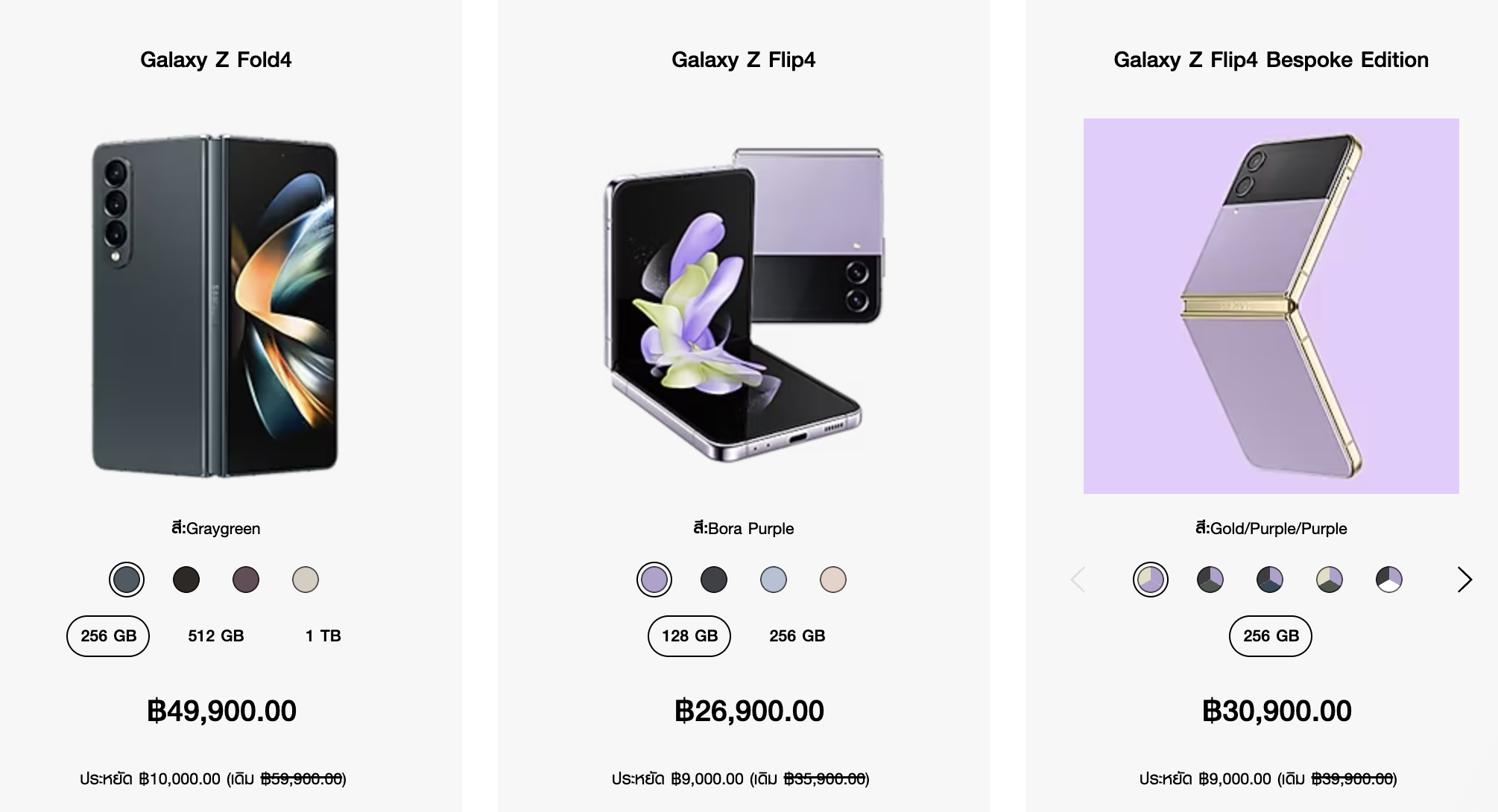Choose black color swatch for Z Fold4

click(186, 580)
